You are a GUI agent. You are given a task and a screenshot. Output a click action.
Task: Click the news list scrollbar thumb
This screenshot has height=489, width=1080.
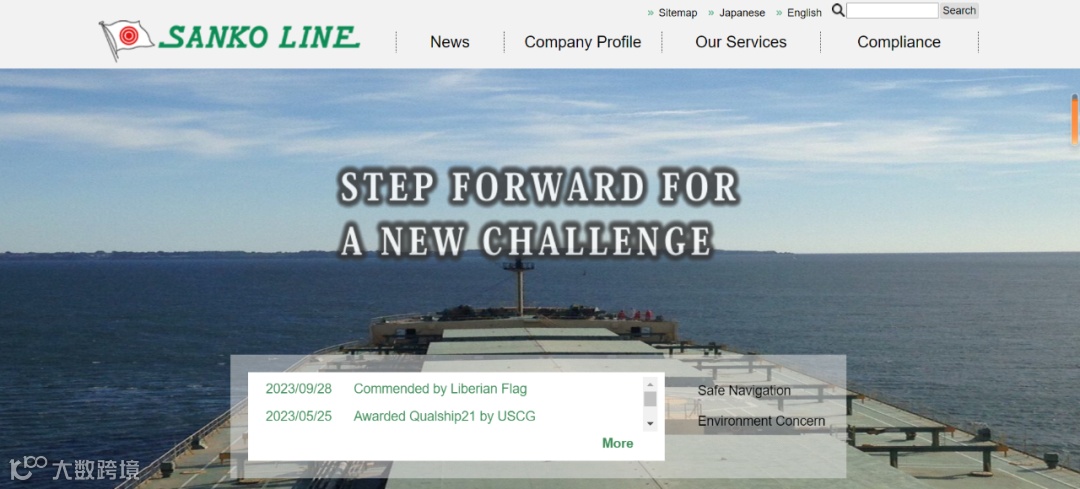coord(650,399)
